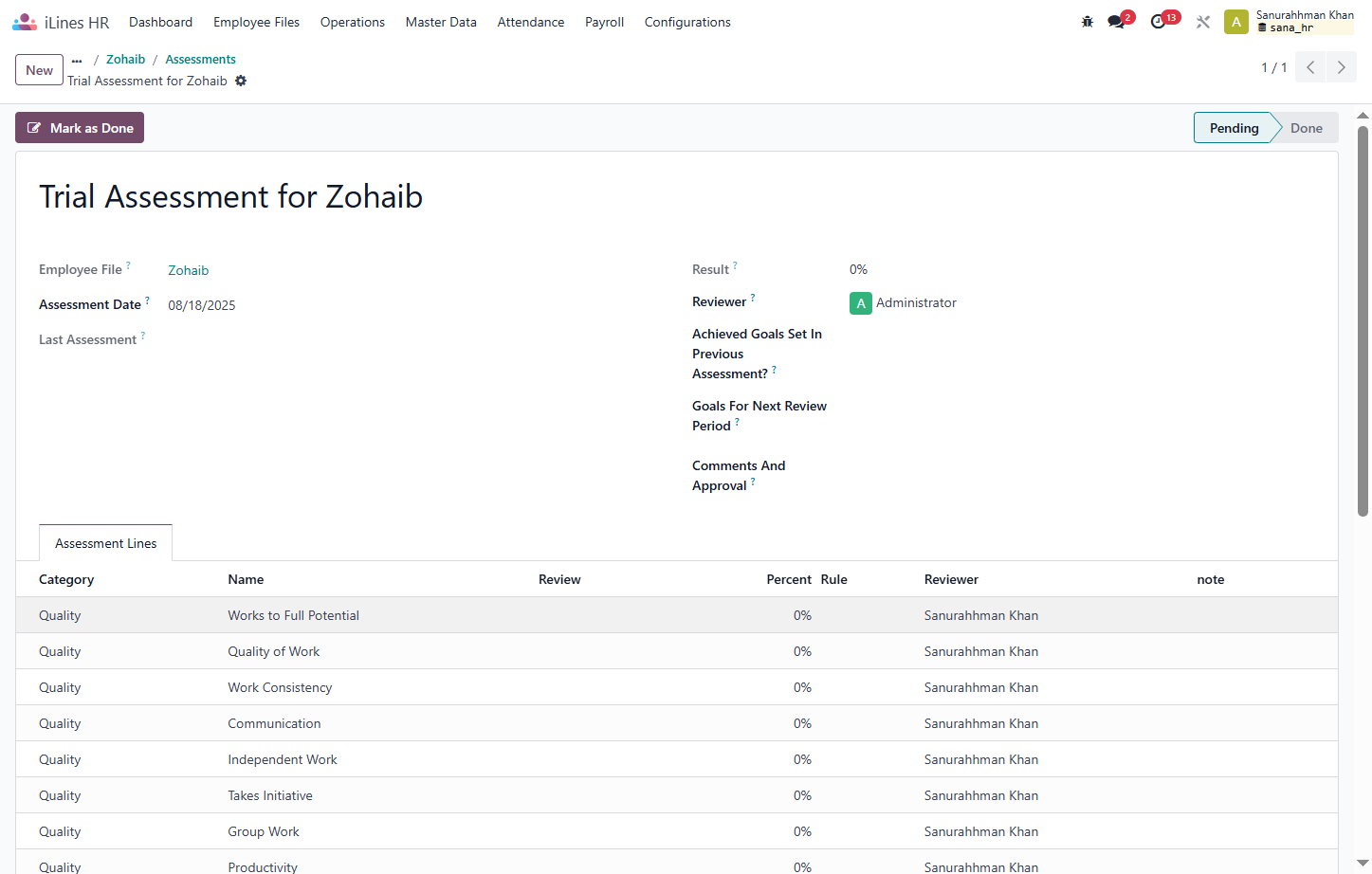The height and width of the screenshot is (874, 1372).
Task: Sort by the Percent column header
Action: (788, 579)
